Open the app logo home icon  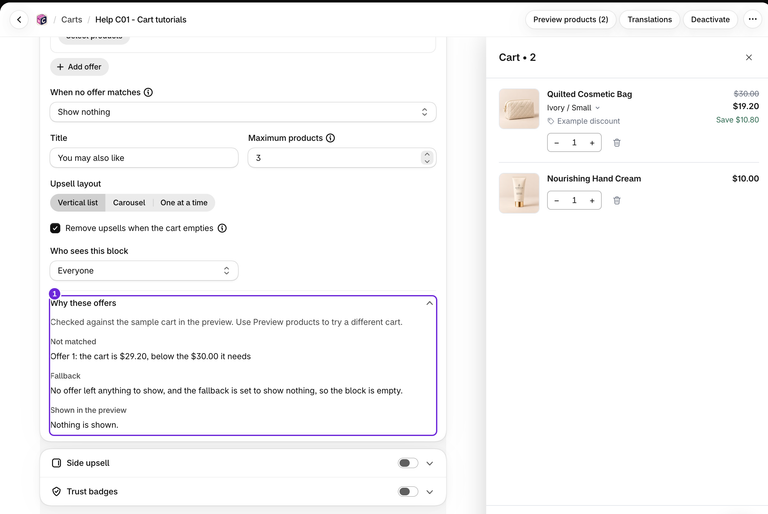(42, 20)
